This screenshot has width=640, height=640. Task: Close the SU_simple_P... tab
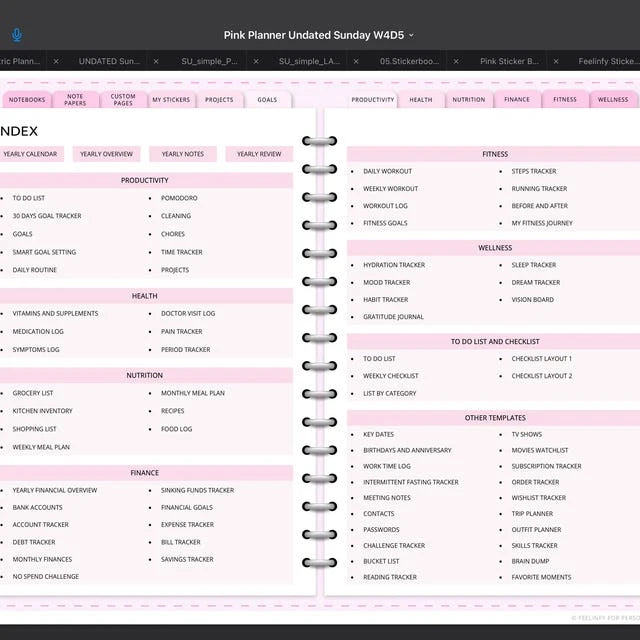click(x=256, y=61)
